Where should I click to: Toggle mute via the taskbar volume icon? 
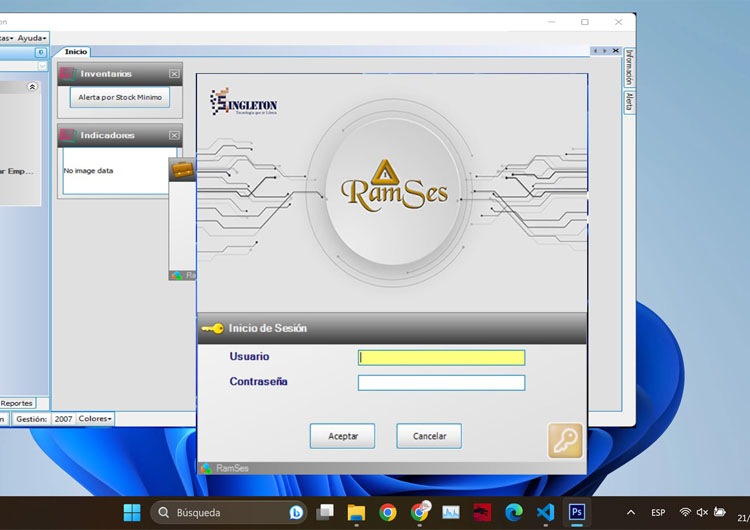pos(702,512)
